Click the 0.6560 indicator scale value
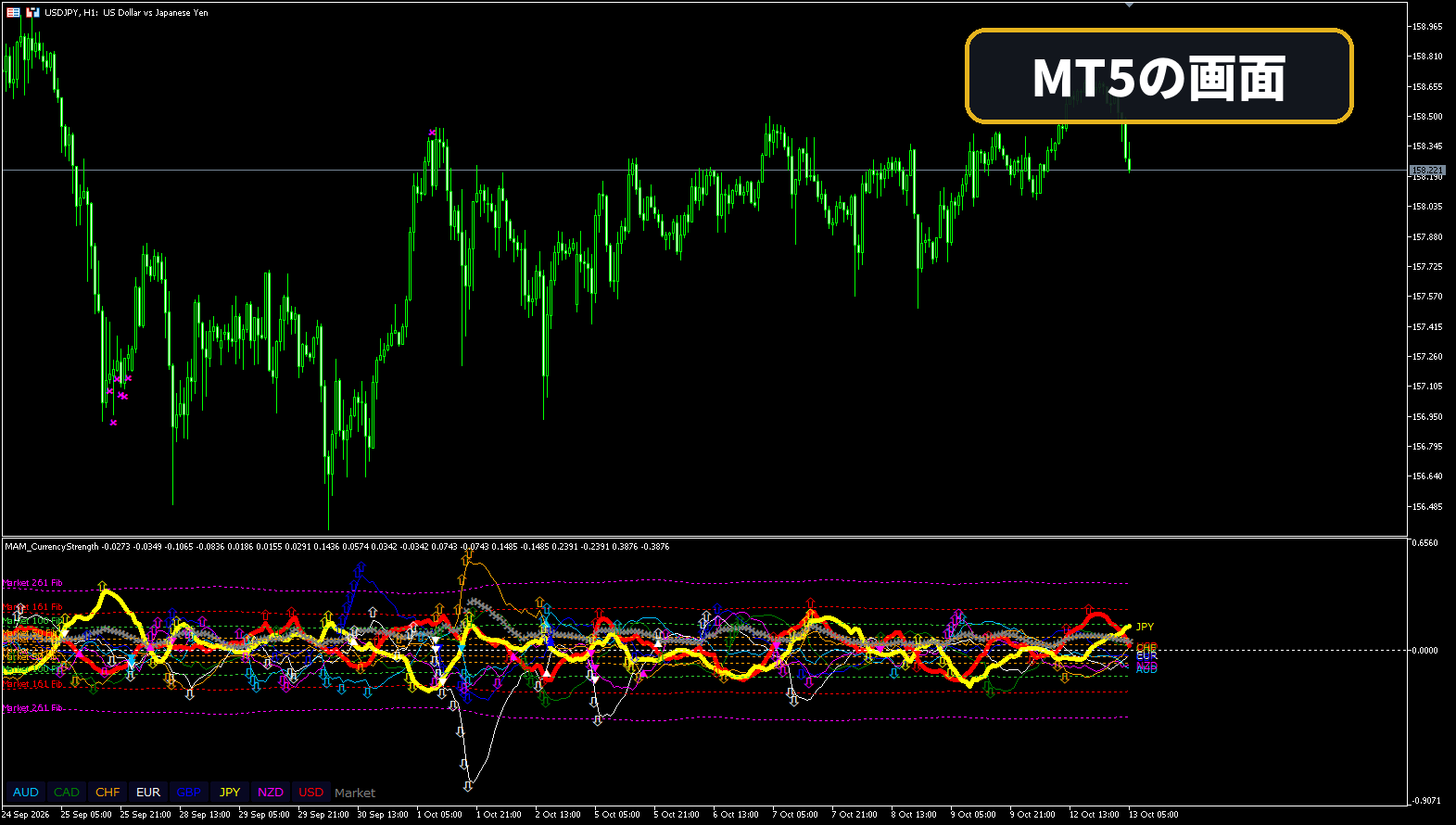The image size is (1456, 825). point(1425,543)
